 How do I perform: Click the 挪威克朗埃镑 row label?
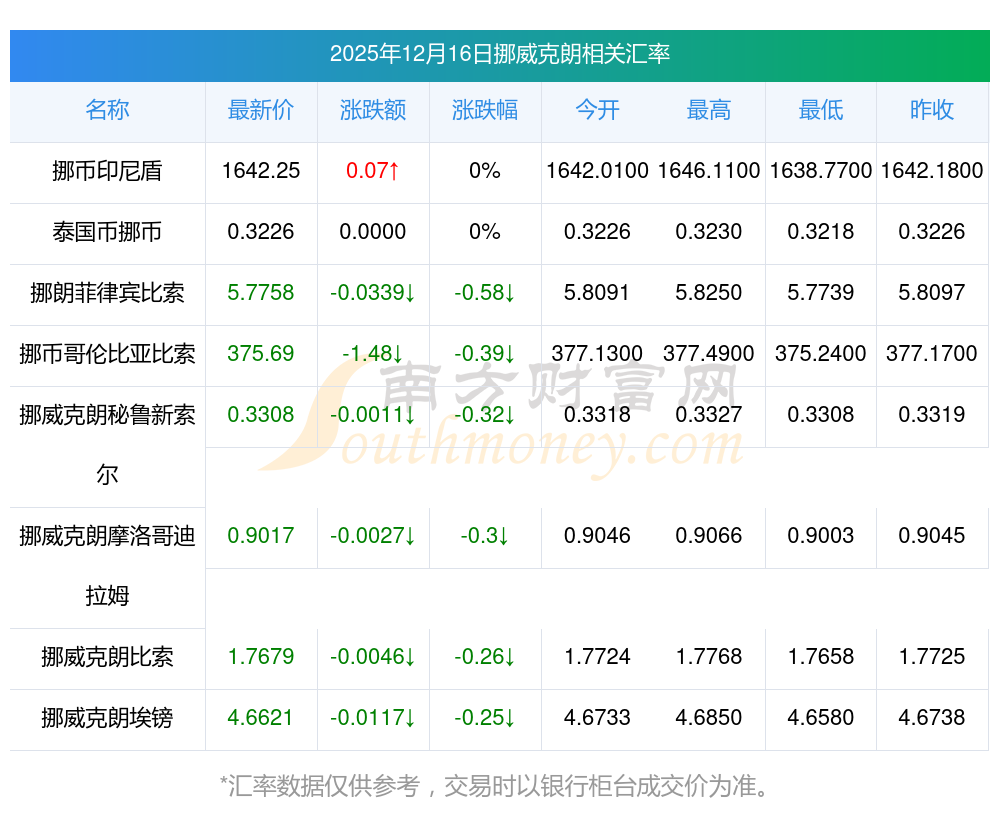pyautogui.click(x=107, y=718)
